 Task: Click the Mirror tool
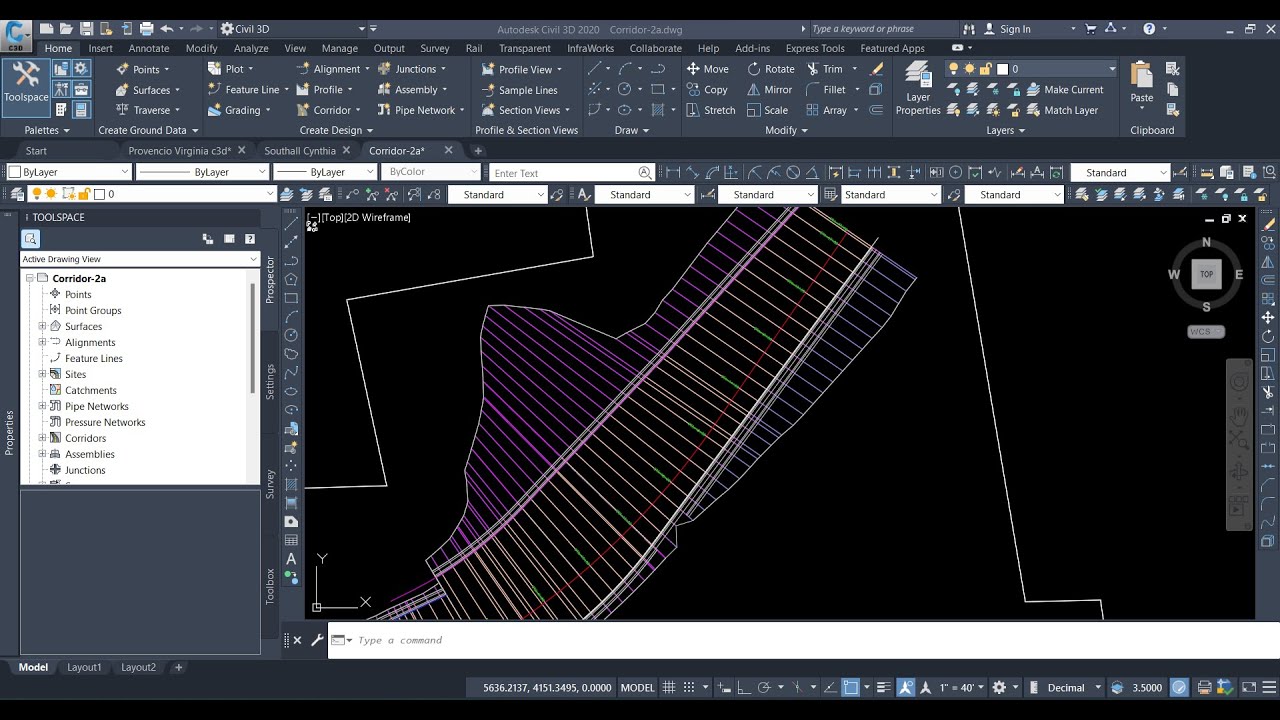769,90
